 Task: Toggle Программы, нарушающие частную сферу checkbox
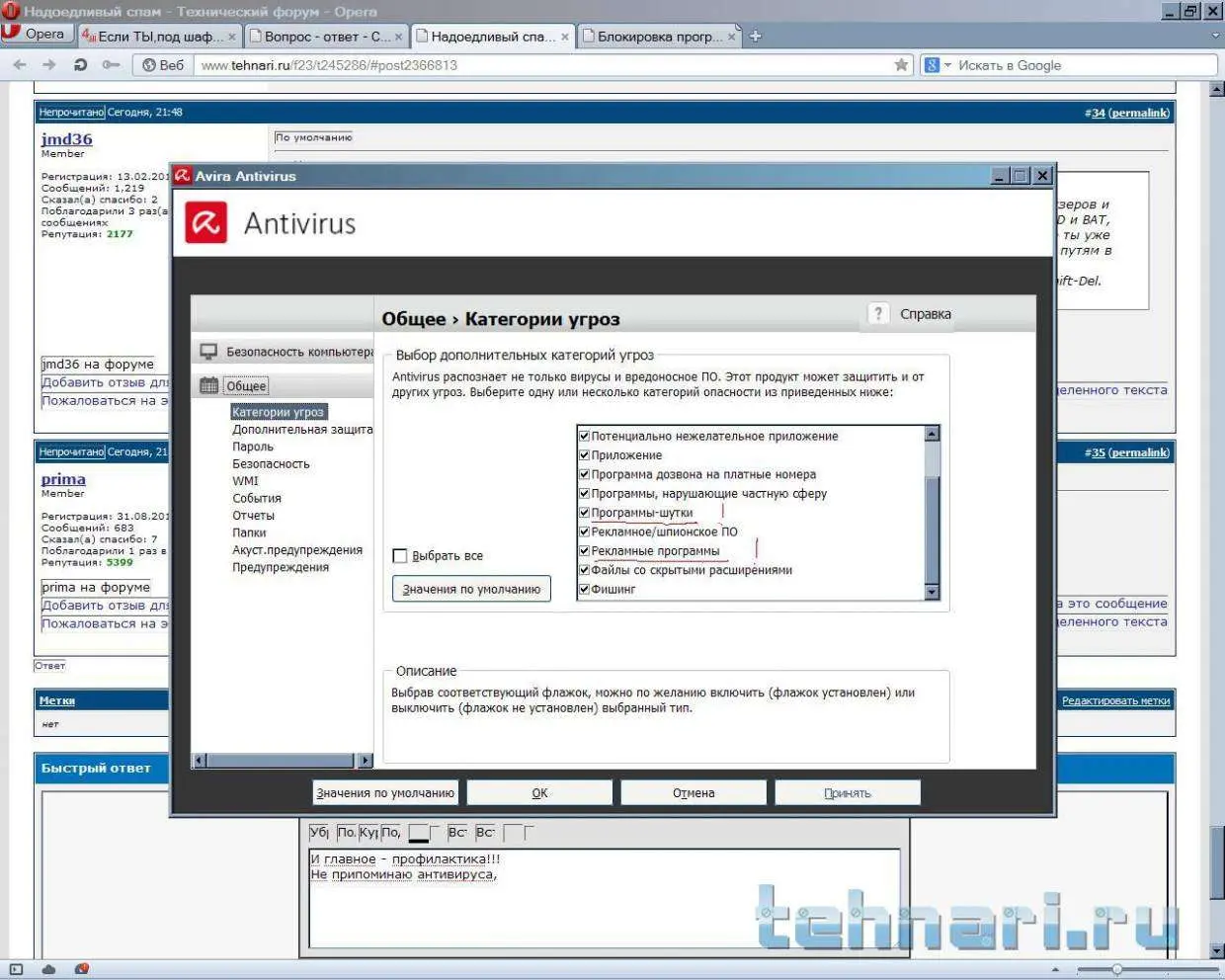pyautogui.click(x=584, y=493)
